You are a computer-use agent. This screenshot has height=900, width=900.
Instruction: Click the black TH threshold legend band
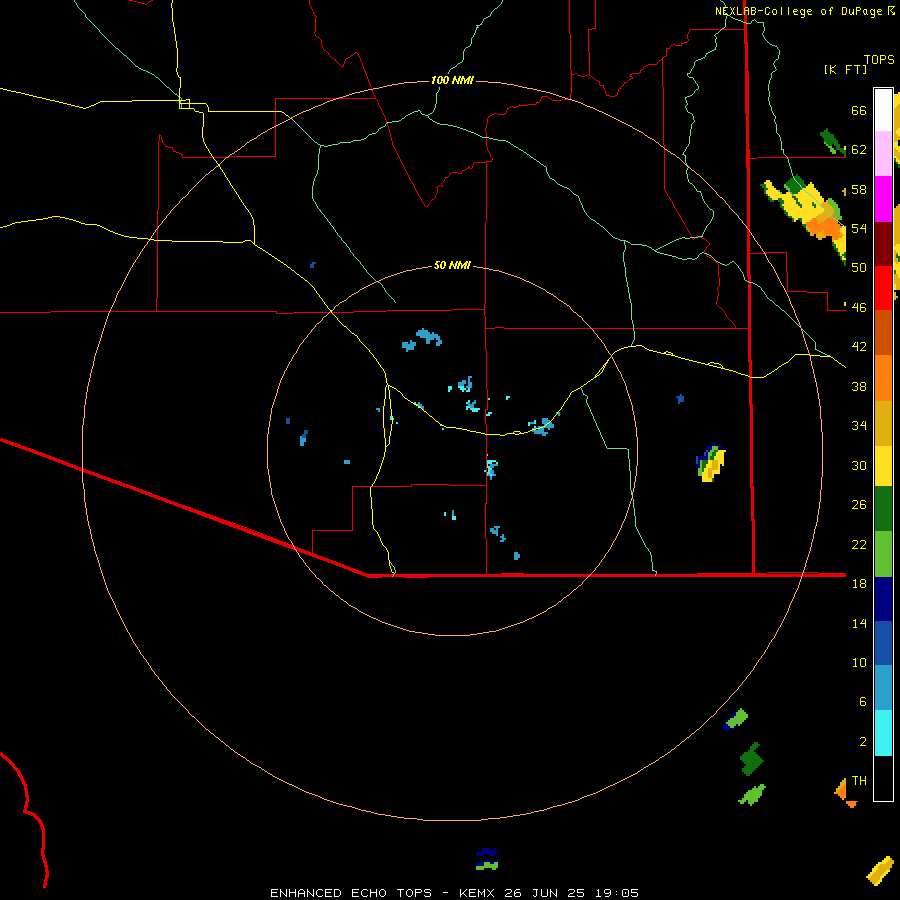[883, 778]
